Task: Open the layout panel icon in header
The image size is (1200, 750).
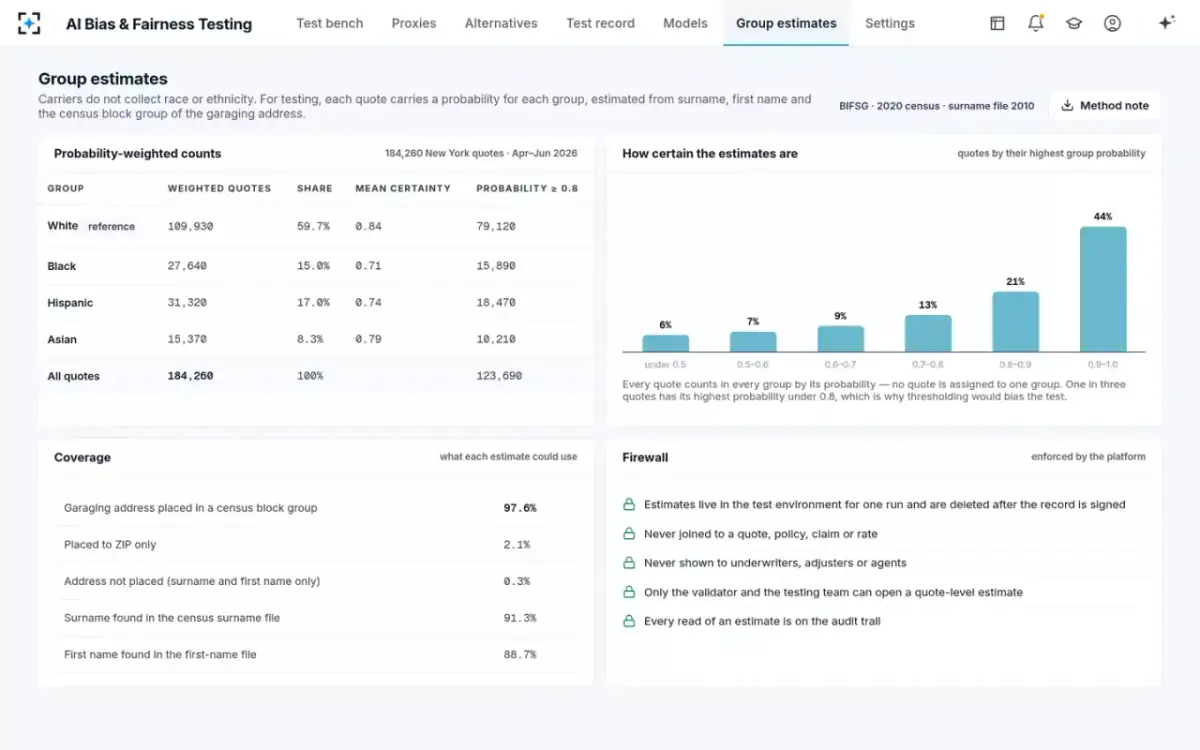Action: coord(997,23)
